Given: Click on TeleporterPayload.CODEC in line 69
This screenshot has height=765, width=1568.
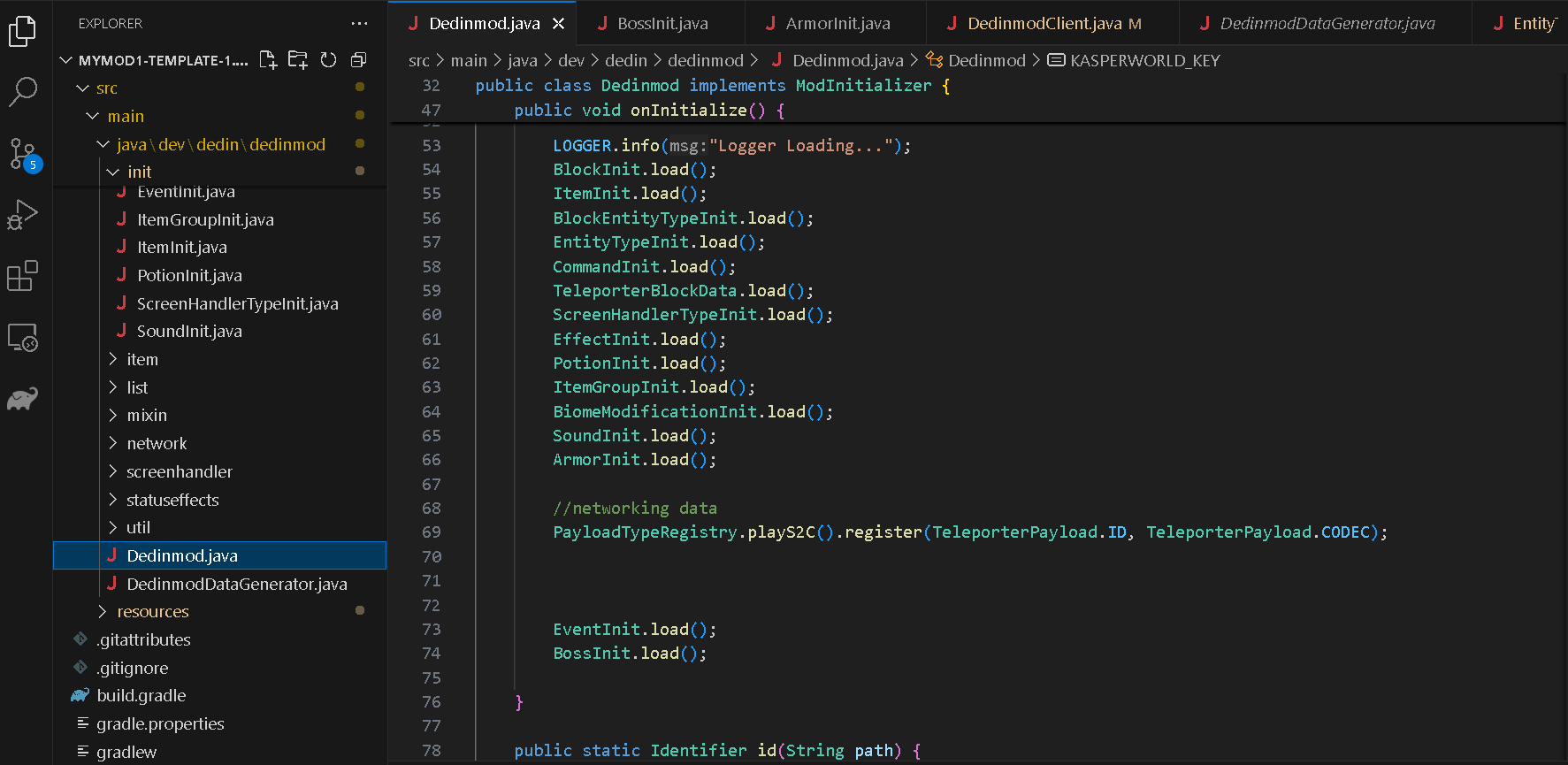Looking at the screenshot, I should [1258, 532].
